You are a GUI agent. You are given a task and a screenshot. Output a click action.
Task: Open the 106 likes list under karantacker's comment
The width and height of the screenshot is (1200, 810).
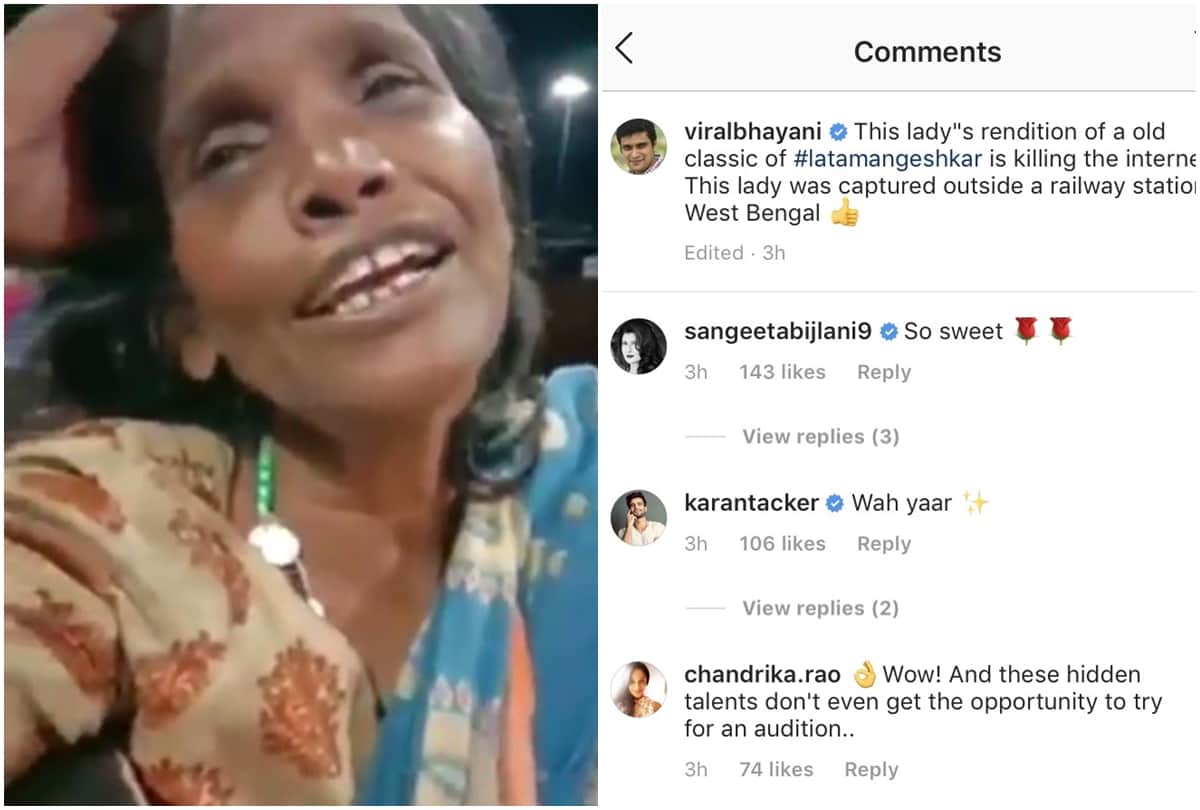pos(782,543)
